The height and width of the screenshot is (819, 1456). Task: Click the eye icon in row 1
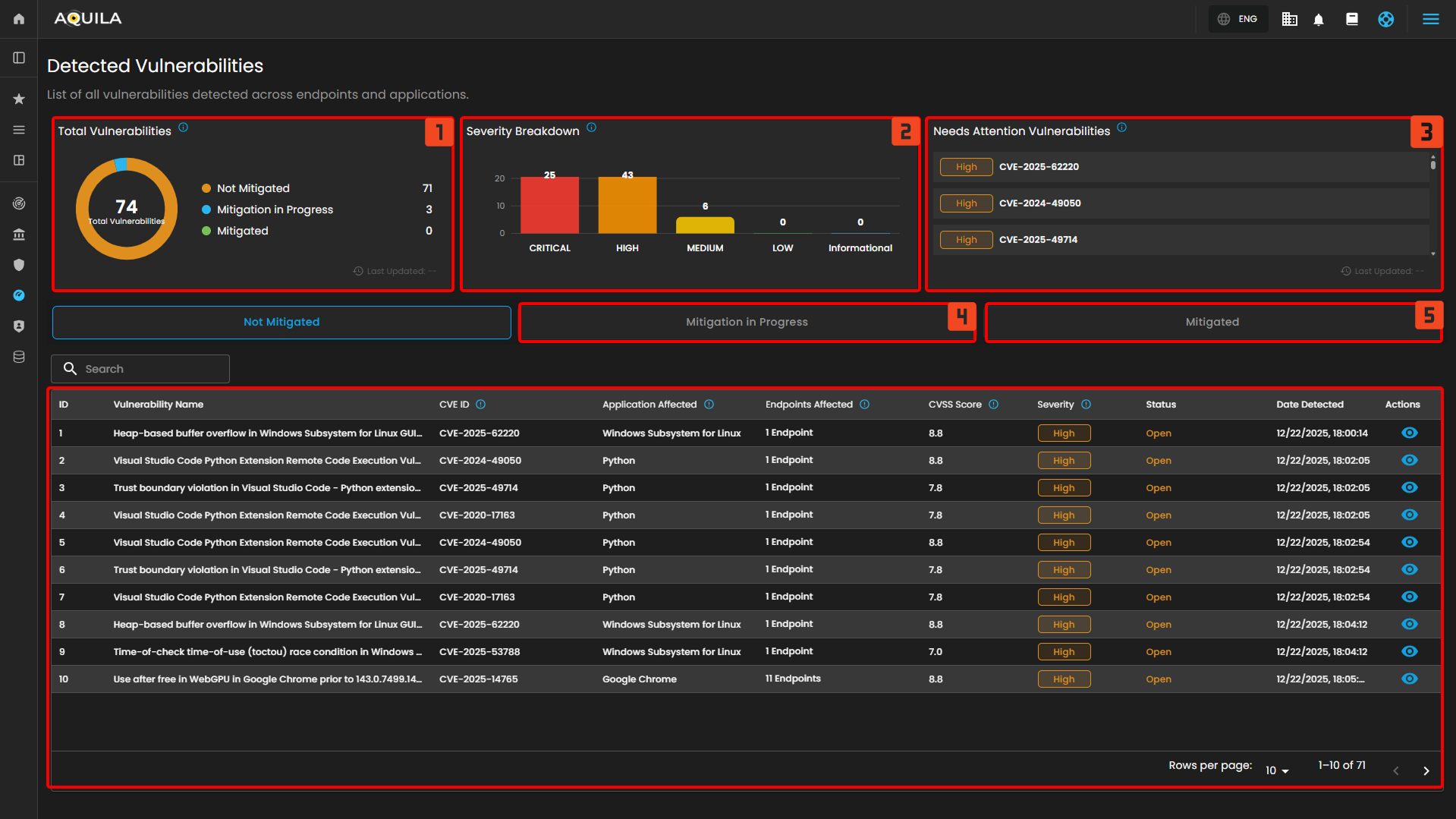click(1409, 433)
